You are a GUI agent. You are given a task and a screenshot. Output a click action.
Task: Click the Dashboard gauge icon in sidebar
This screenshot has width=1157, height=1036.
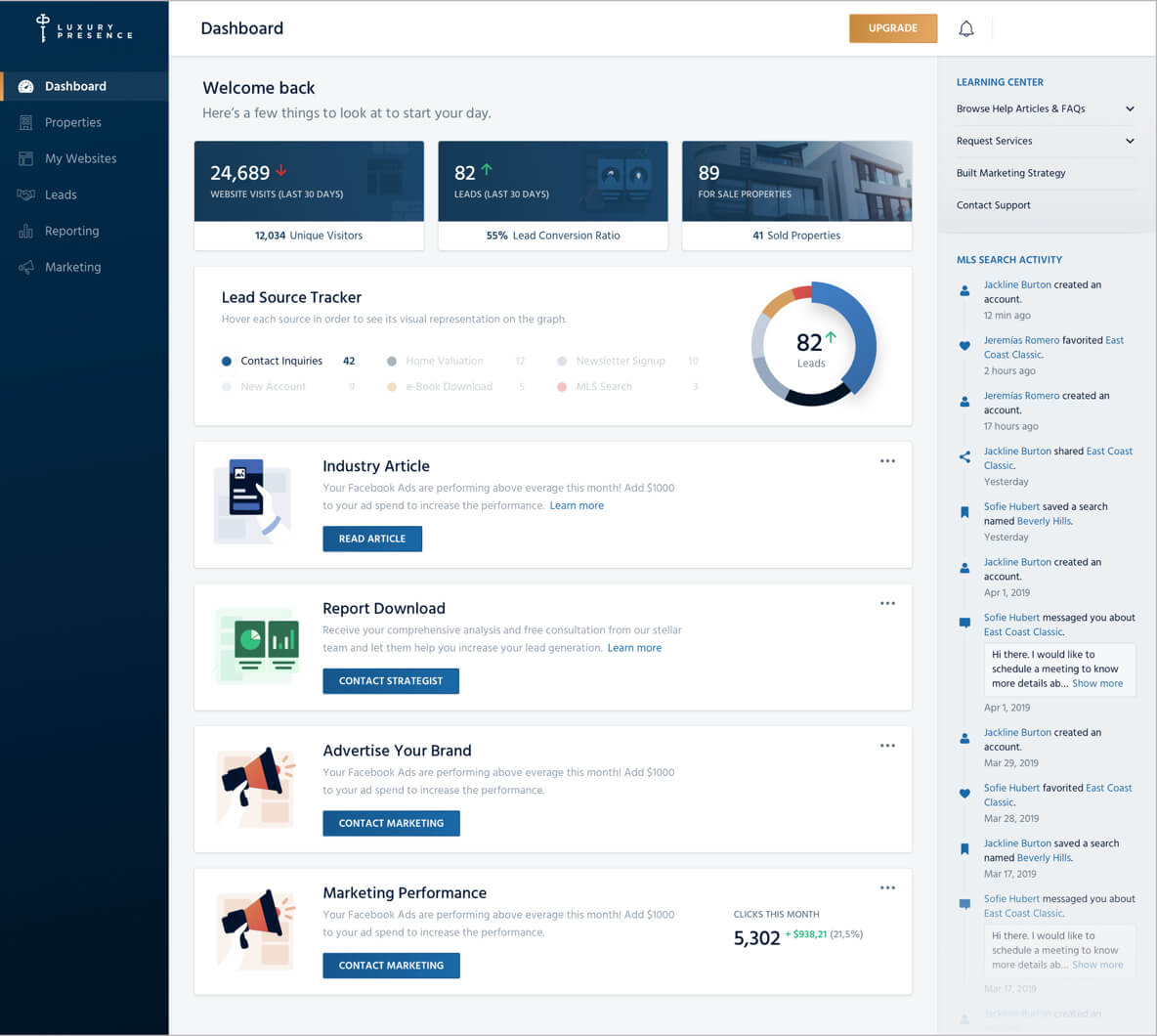pos(25,86)
